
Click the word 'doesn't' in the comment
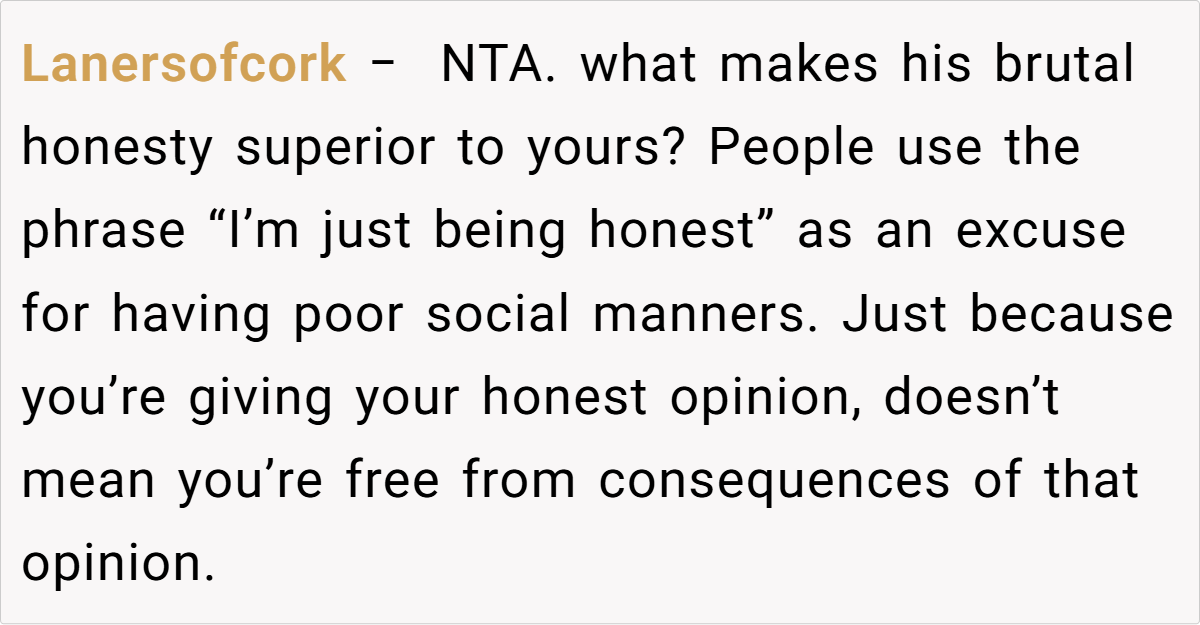972,398
